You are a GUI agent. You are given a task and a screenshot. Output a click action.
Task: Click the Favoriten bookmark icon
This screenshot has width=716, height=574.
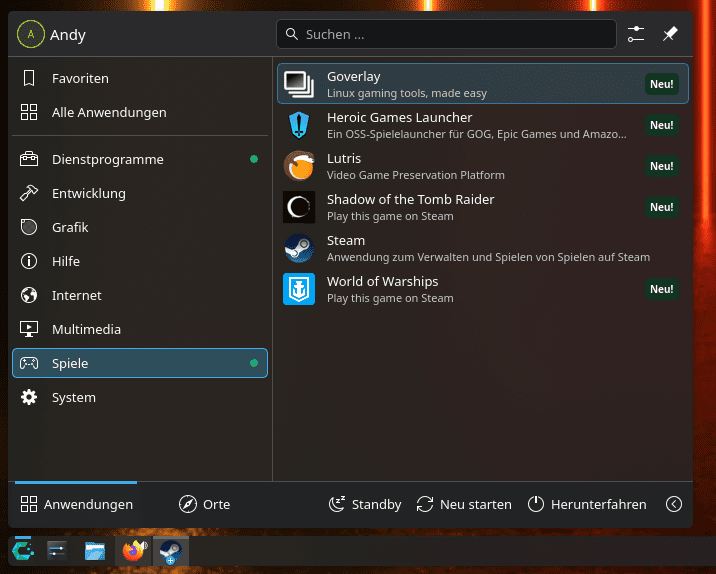tap(29, 78)
